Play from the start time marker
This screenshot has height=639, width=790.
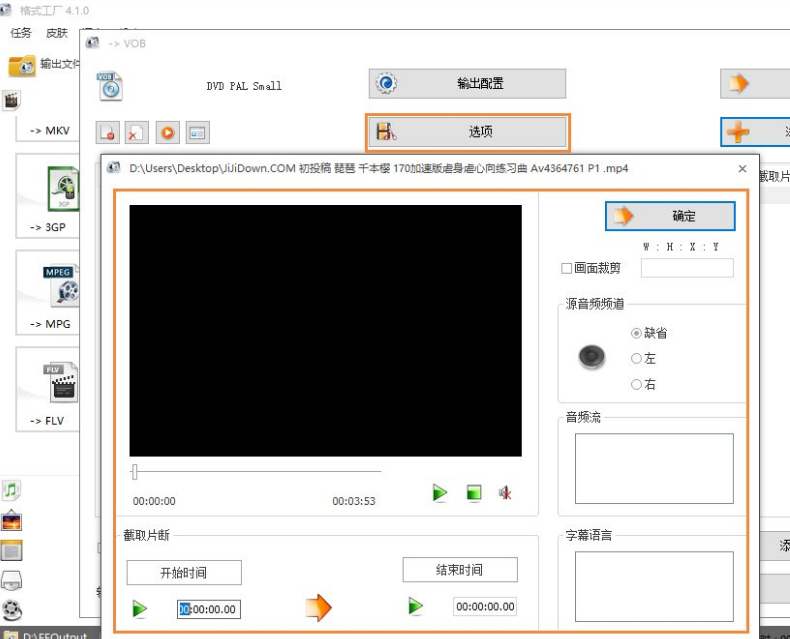(x=140, y=609)
